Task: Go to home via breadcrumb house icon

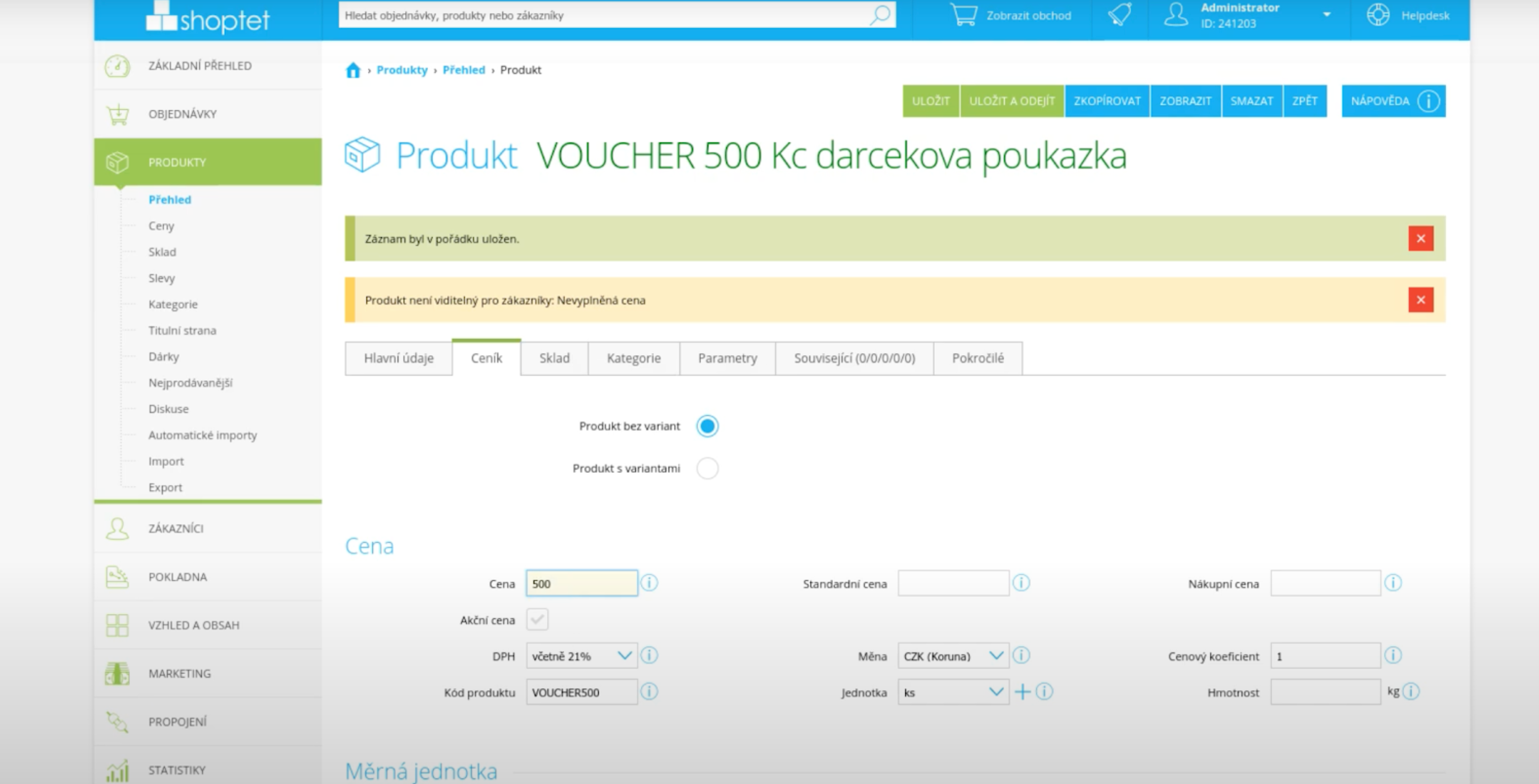Action: tap(353, 70)
